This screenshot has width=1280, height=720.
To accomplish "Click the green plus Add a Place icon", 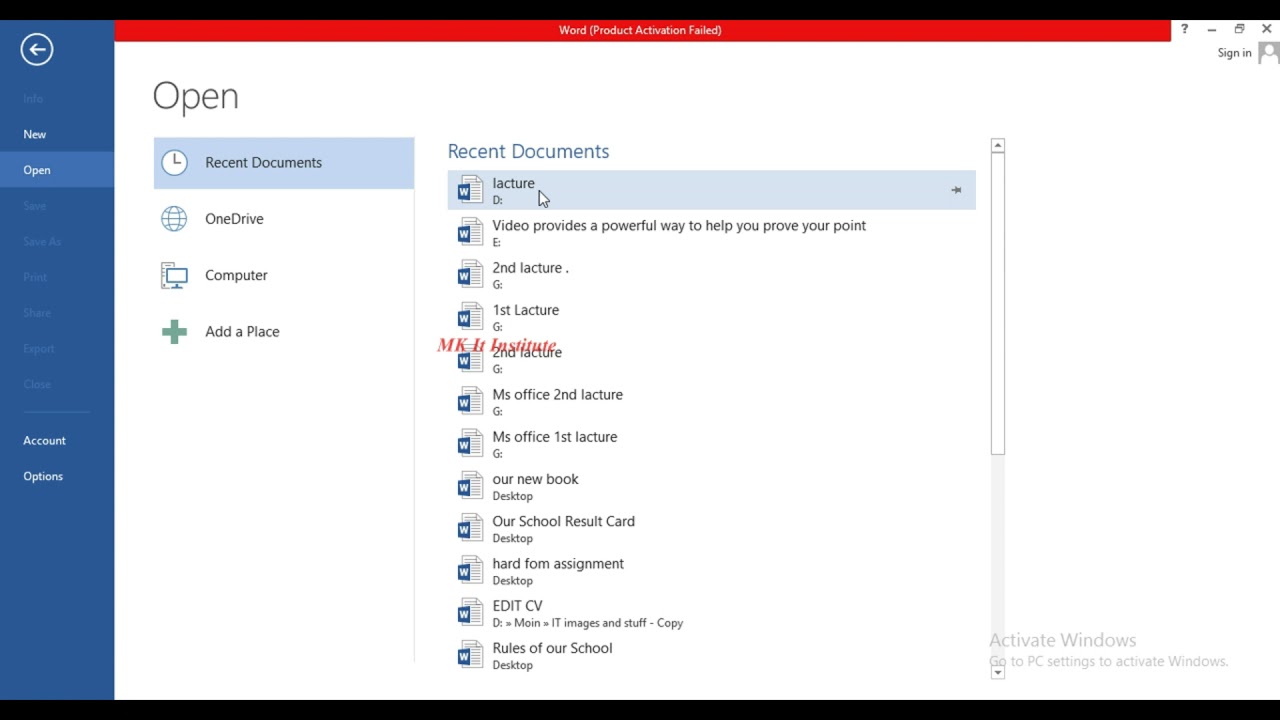I will pos(174,332).
